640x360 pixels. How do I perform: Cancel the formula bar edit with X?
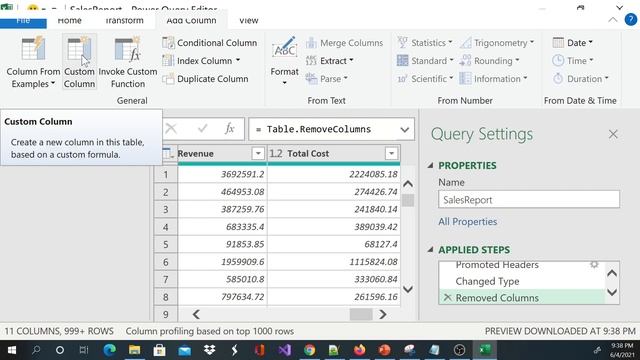coord(171,129)
